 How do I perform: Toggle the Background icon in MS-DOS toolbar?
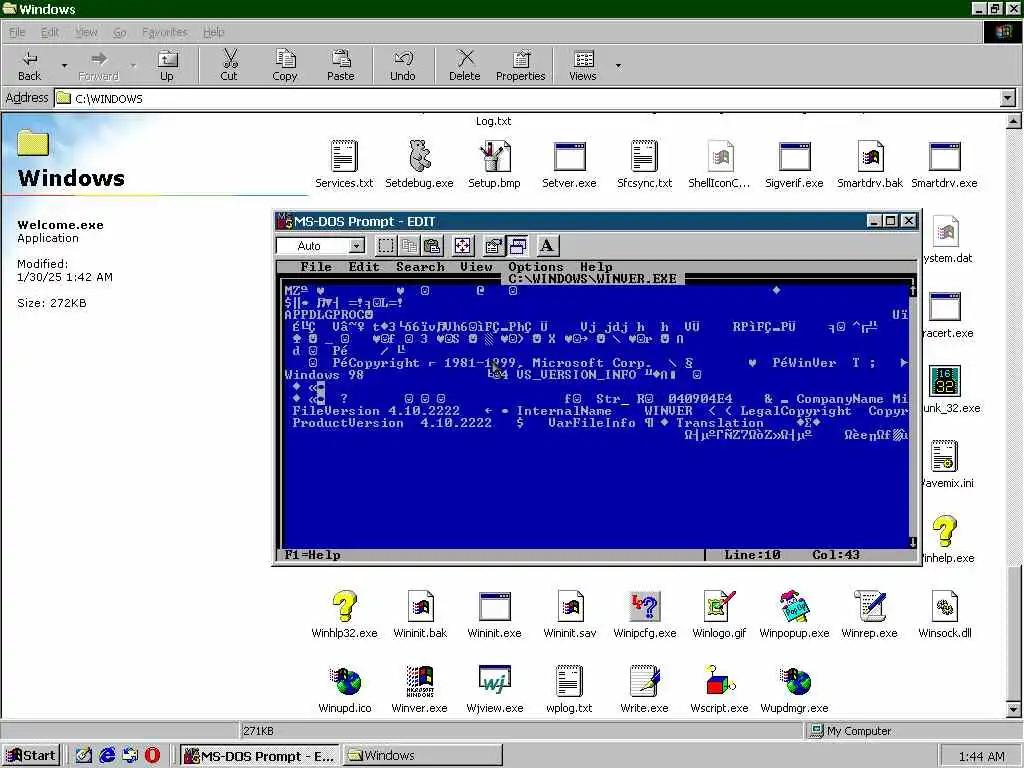[517, 246]
